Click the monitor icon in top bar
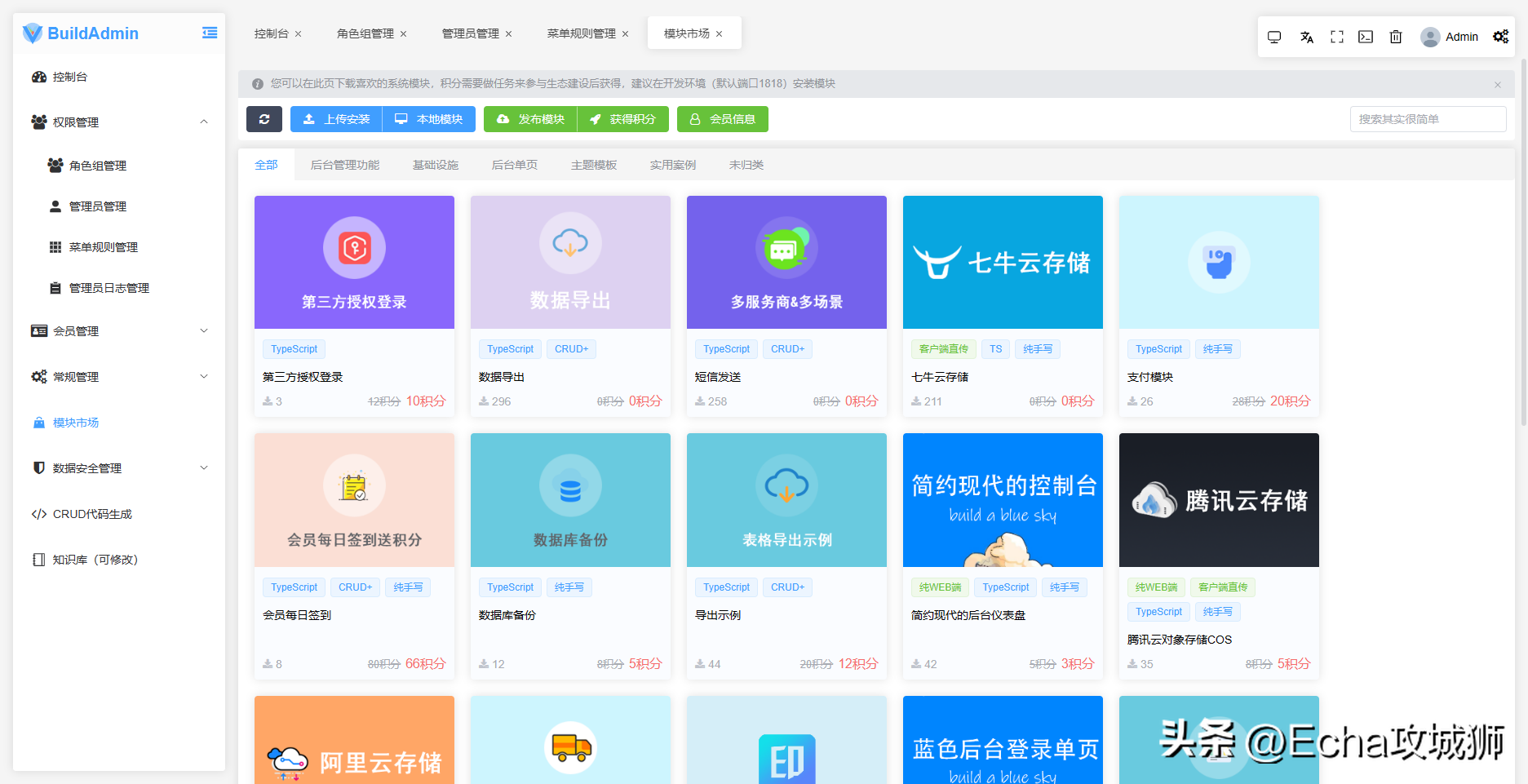Viewport: 1528px width, 784px height. [1274, 37]
